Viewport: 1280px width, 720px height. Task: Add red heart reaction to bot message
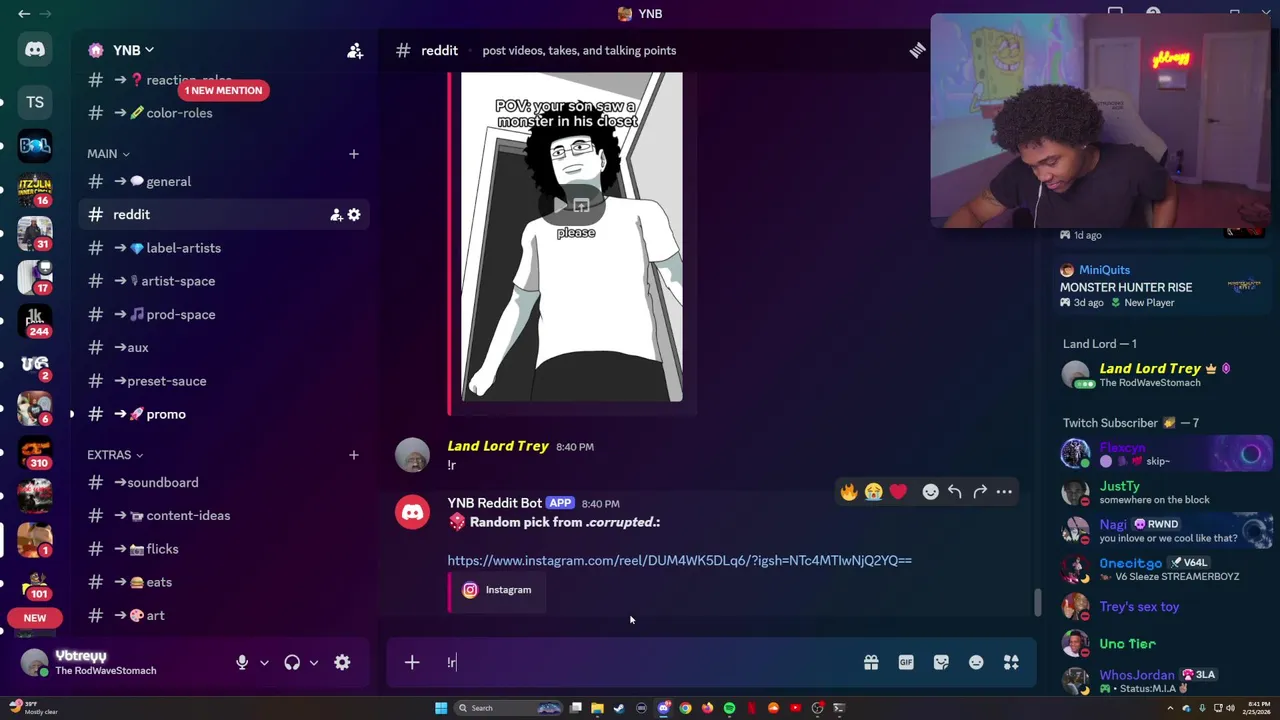[898, 491]
